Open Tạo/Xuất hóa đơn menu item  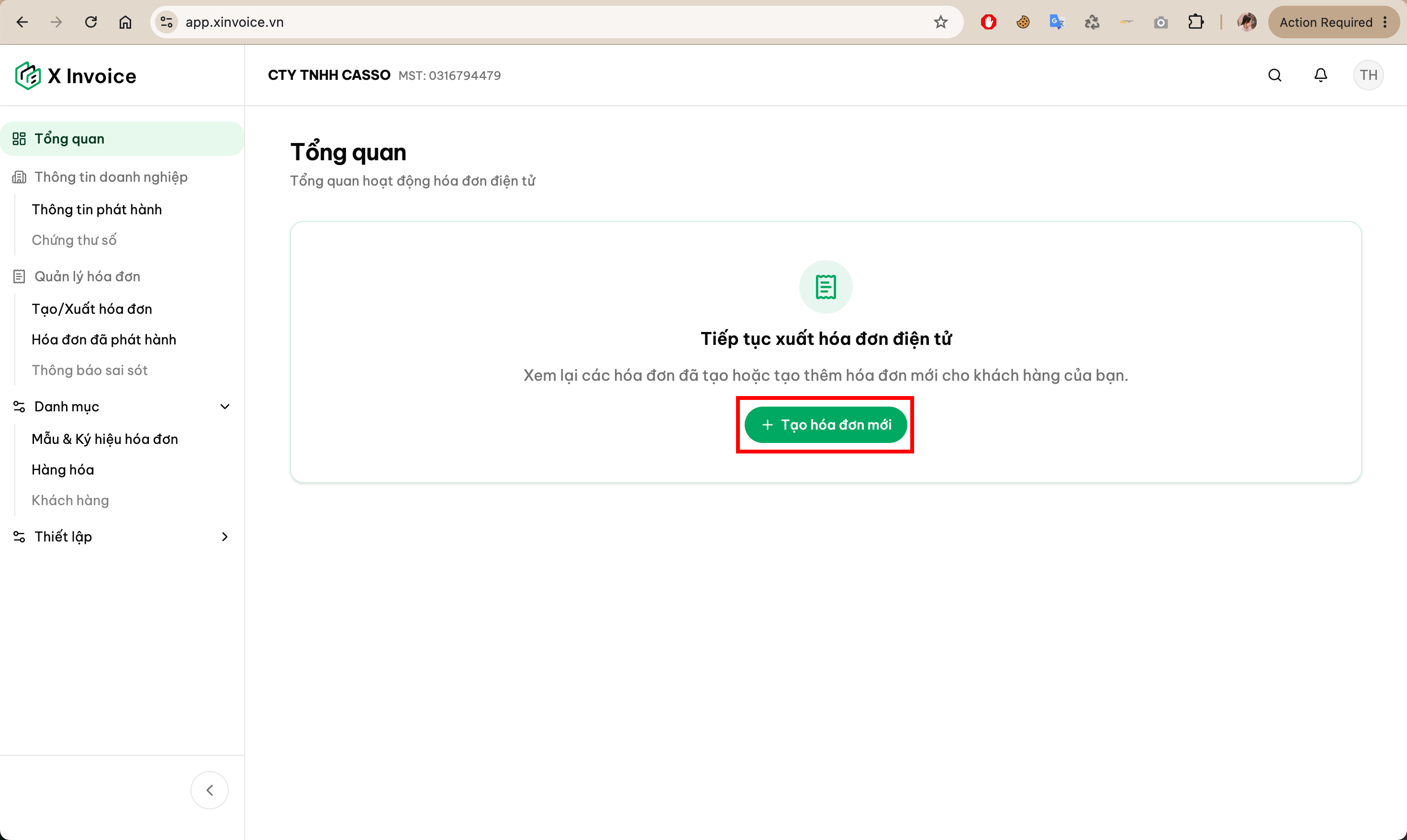92,309
